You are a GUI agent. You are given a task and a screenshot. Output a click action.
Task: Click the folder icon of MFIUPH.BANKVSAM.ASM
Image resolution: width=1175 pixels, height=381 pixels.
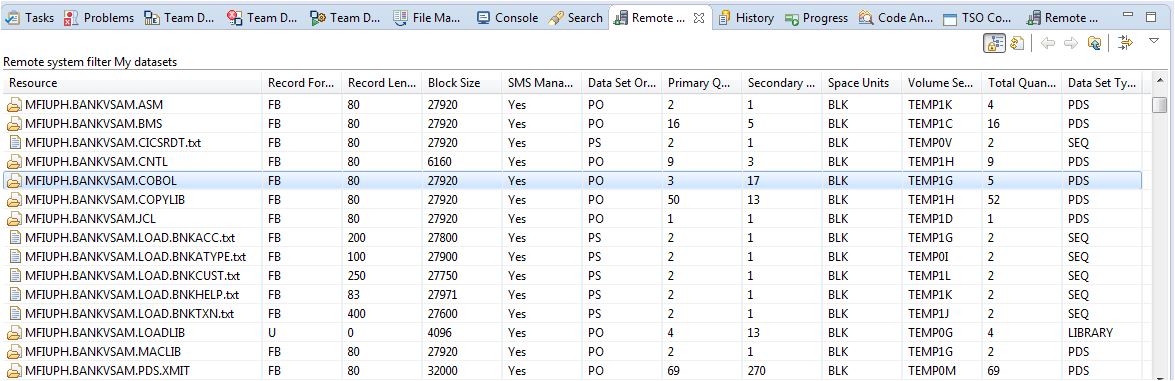14,104
